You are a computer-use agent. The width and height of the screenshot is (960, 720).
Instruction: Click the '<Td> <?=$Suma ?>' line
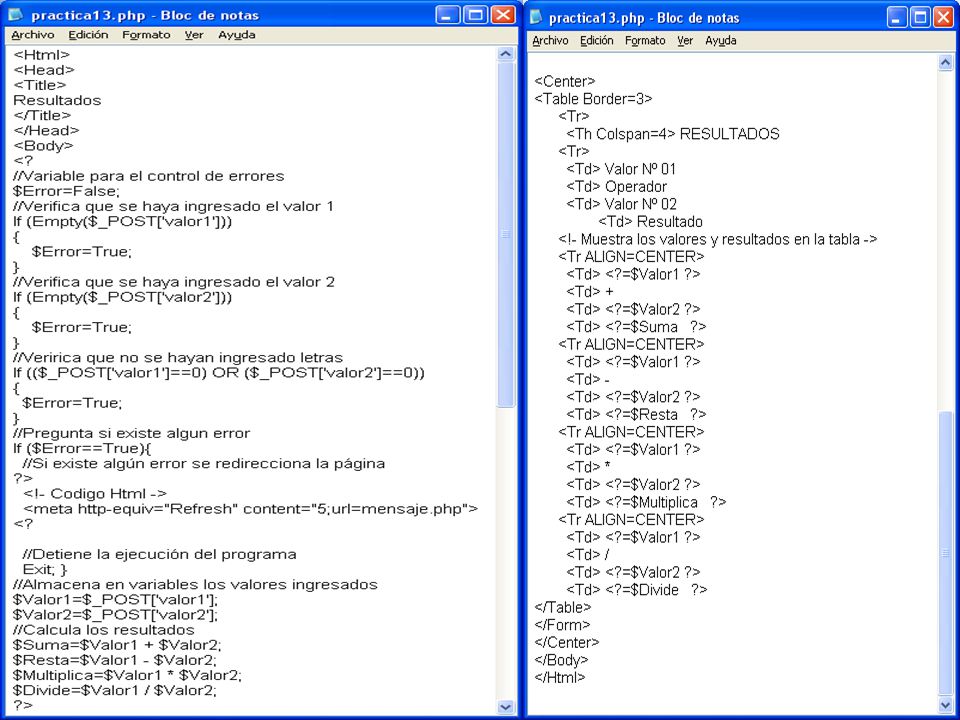coord(636,327)
